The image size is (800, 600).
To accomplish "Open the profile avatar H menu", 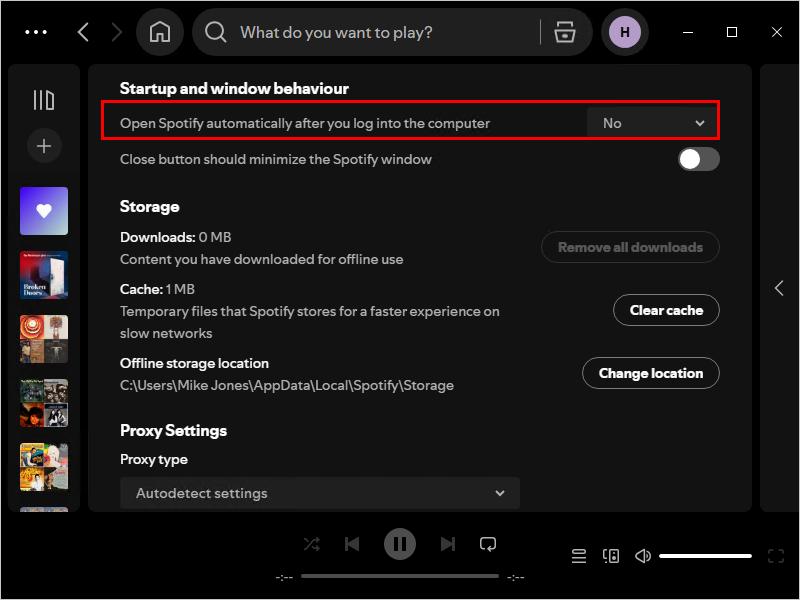I will pos(624,32).
